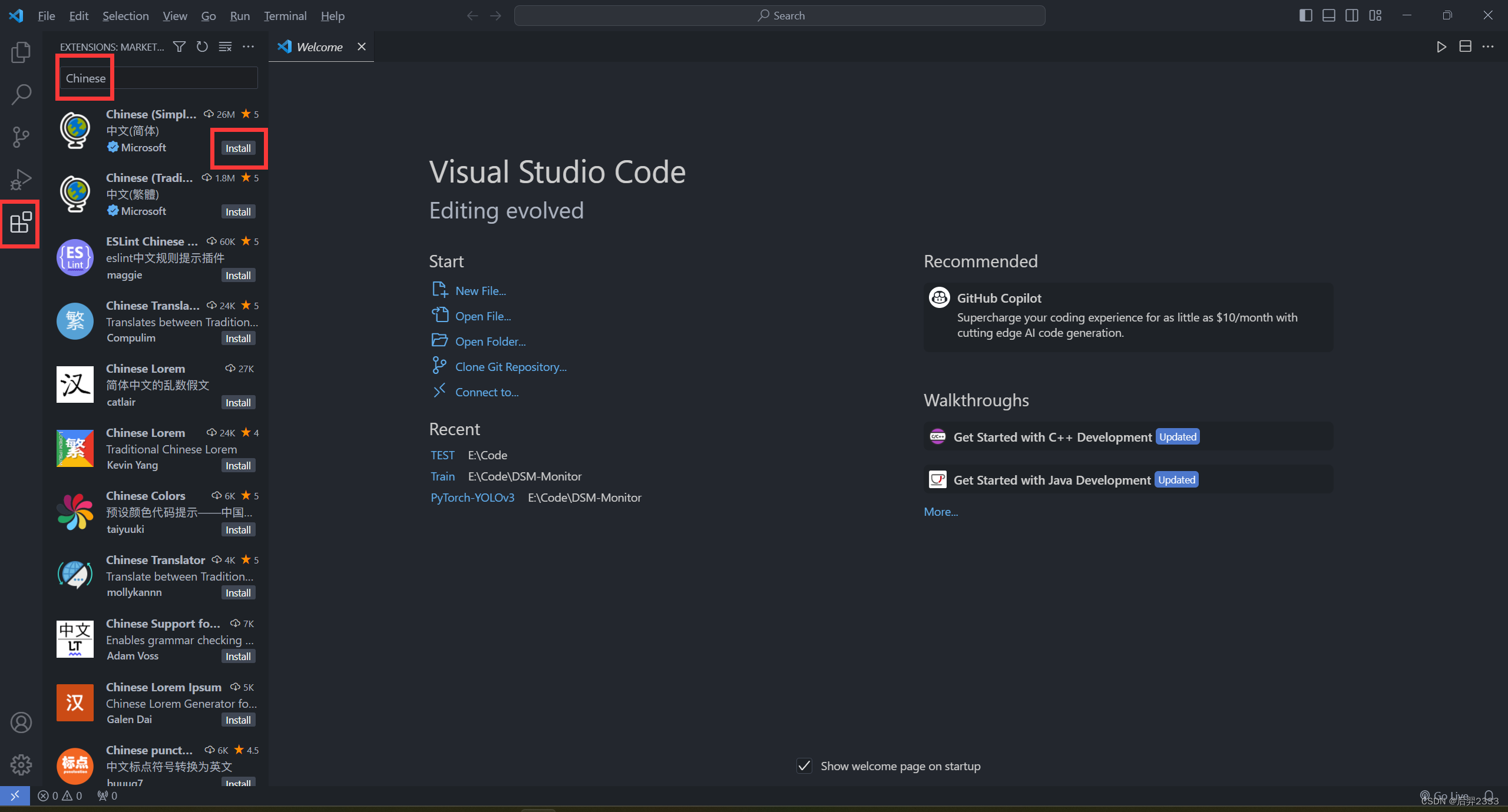1508x812 pixels.
Task: Open Source Control view in activity bar
Action: tap(21, 137)
